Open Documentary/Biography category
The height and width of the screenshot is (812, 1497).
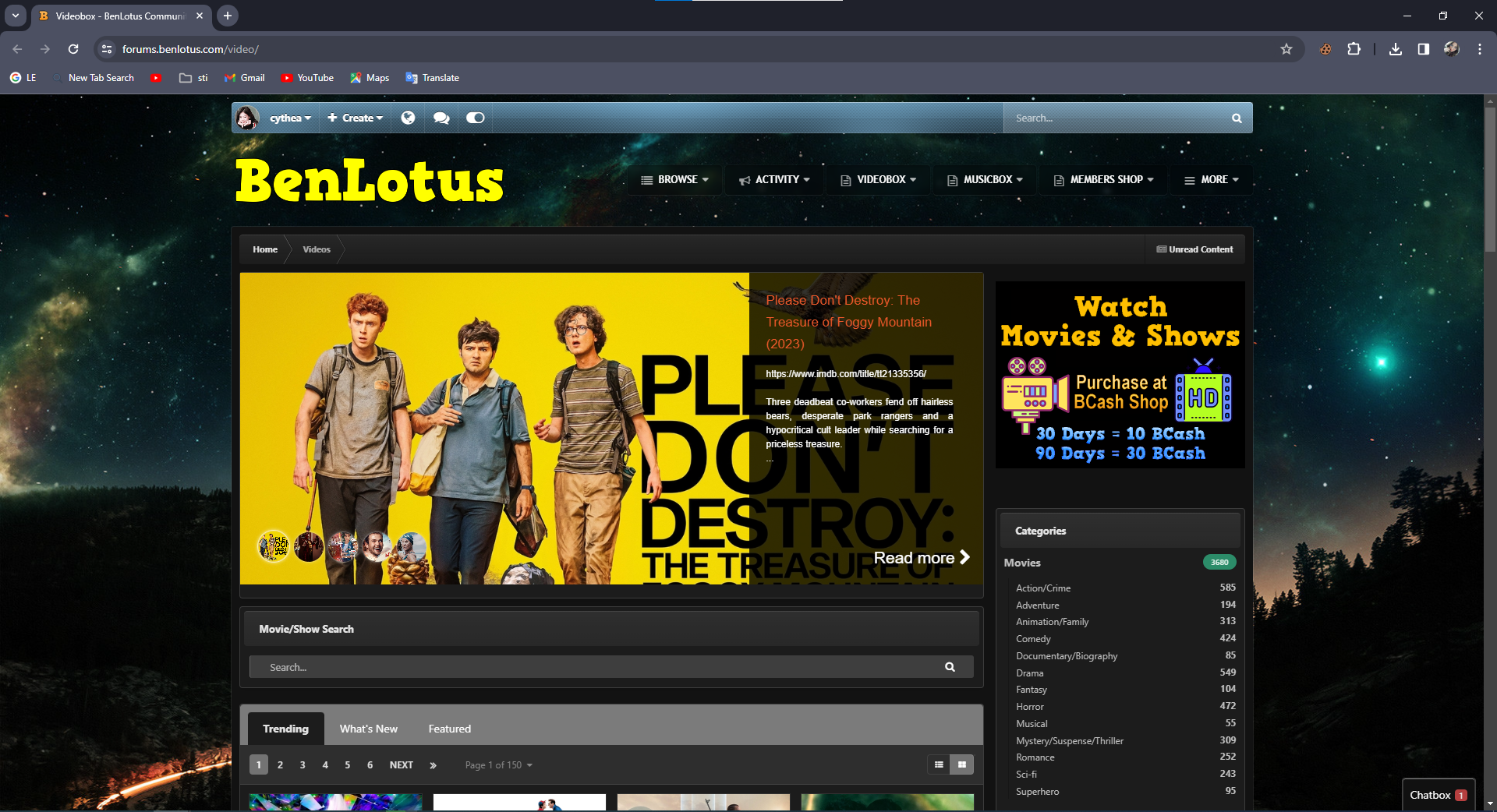pos(1067,656)
